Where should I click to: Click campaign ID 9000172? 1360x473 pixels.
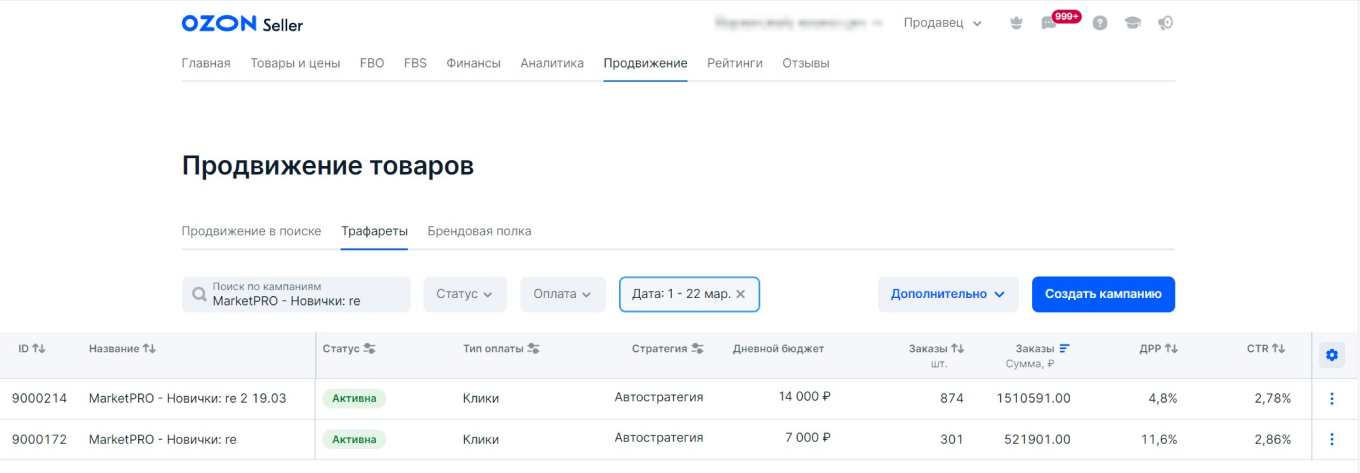tap(39, 438)
